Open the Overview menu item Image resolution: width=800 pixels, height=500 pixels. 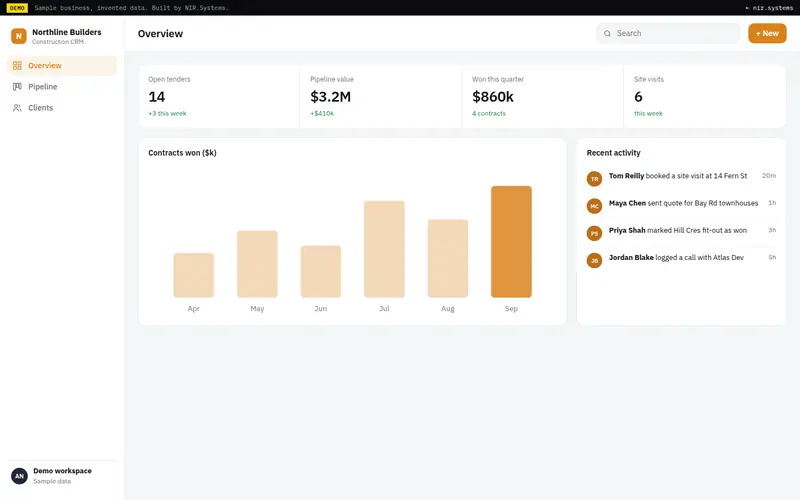click(x=62, y=65)
